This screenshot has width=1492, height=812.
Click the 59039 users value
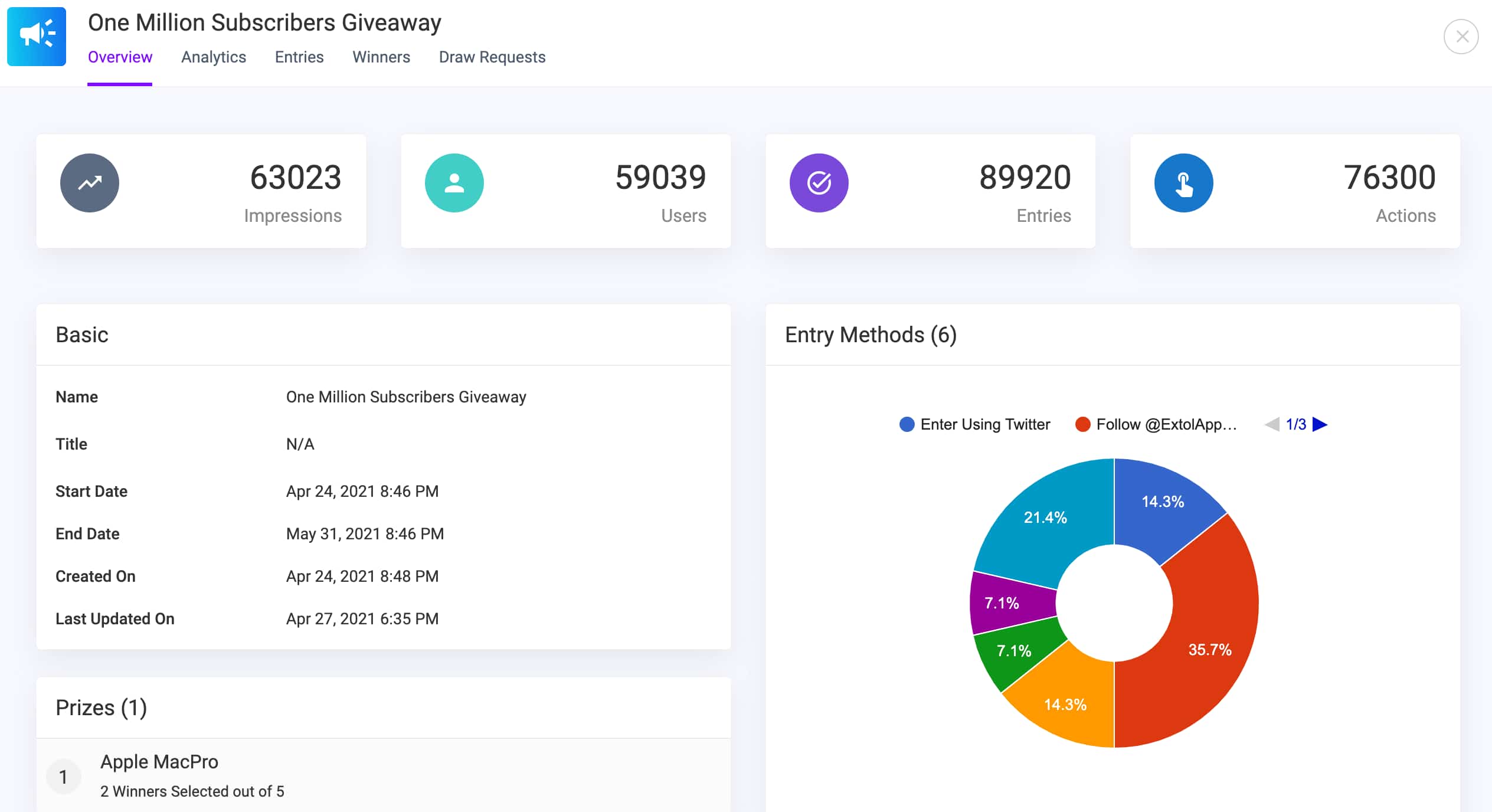[660, 177]
